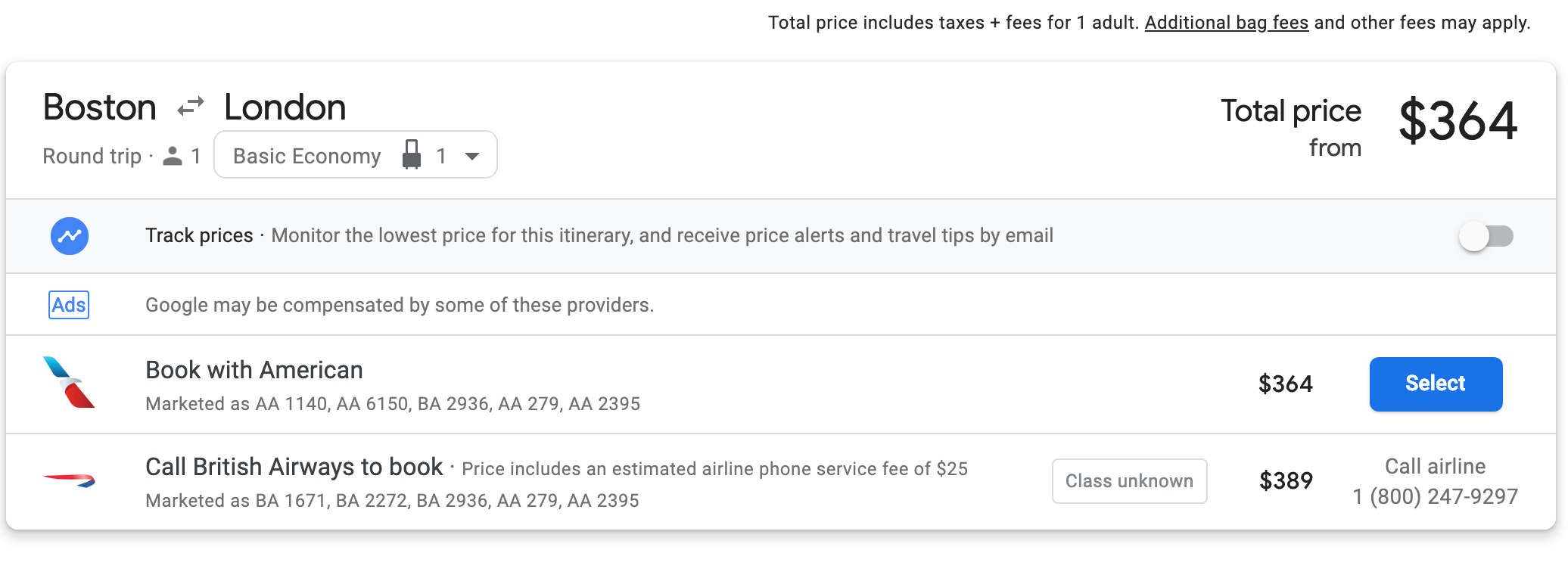Screen dimensions: 1568x578
Task: Click the Ads badge label
Action: 69,305
